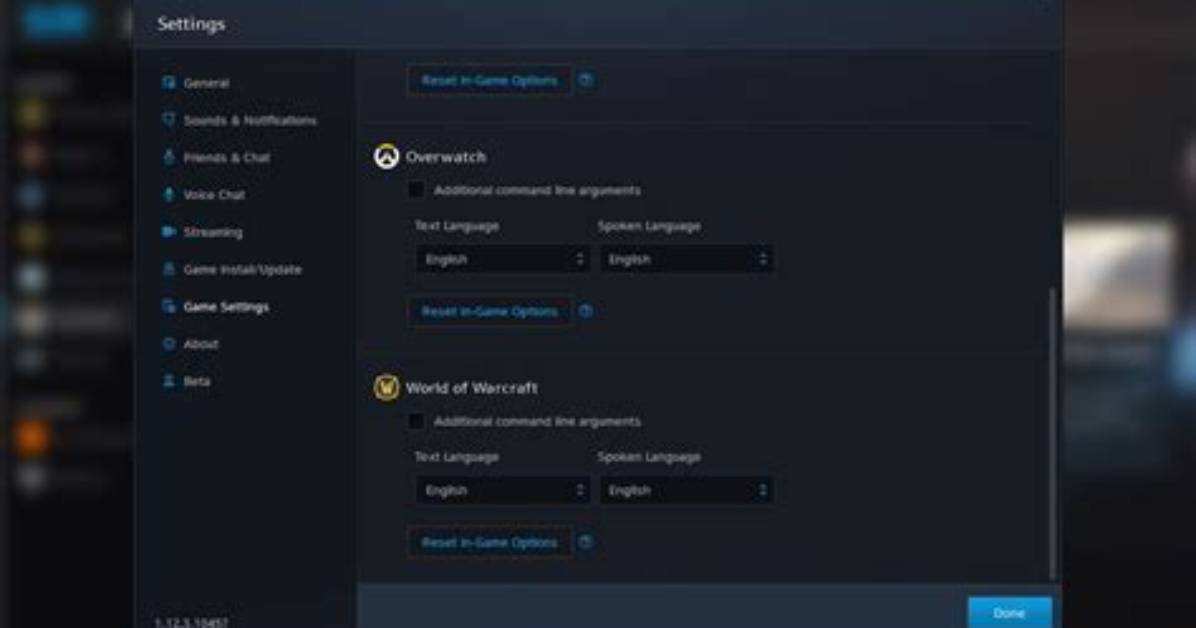Click the Friends & Chat person icon
The image size is (1196, 628).
coord(169,156)
